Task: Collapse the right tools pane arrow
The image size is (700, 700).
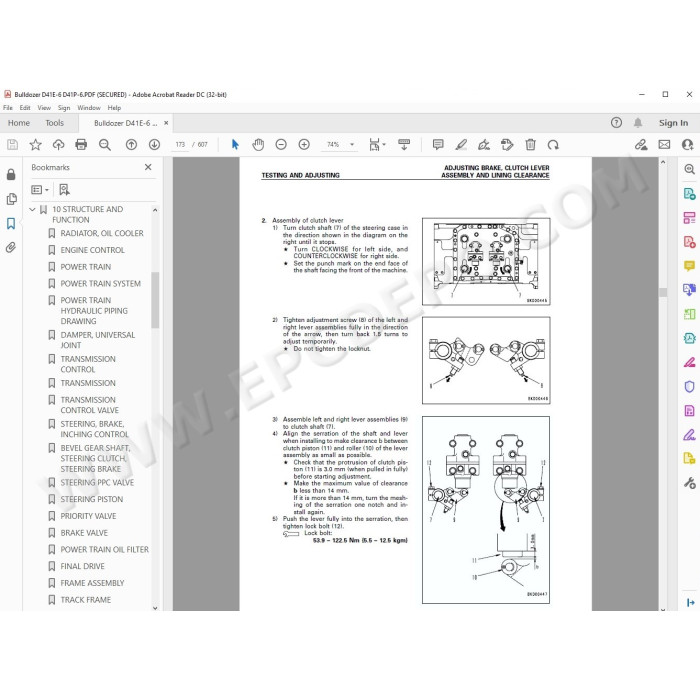Action: 690,603
